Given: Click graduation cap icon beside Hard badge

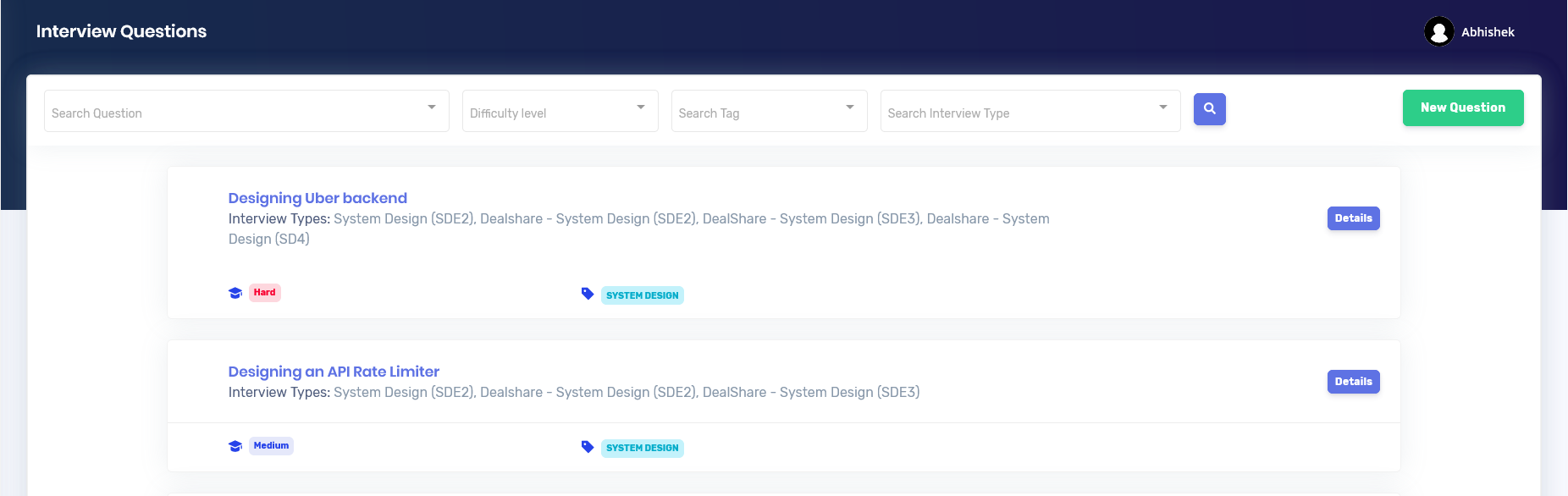Looking at the screenshot, I should pyautogui.click(x=235, y=293).
